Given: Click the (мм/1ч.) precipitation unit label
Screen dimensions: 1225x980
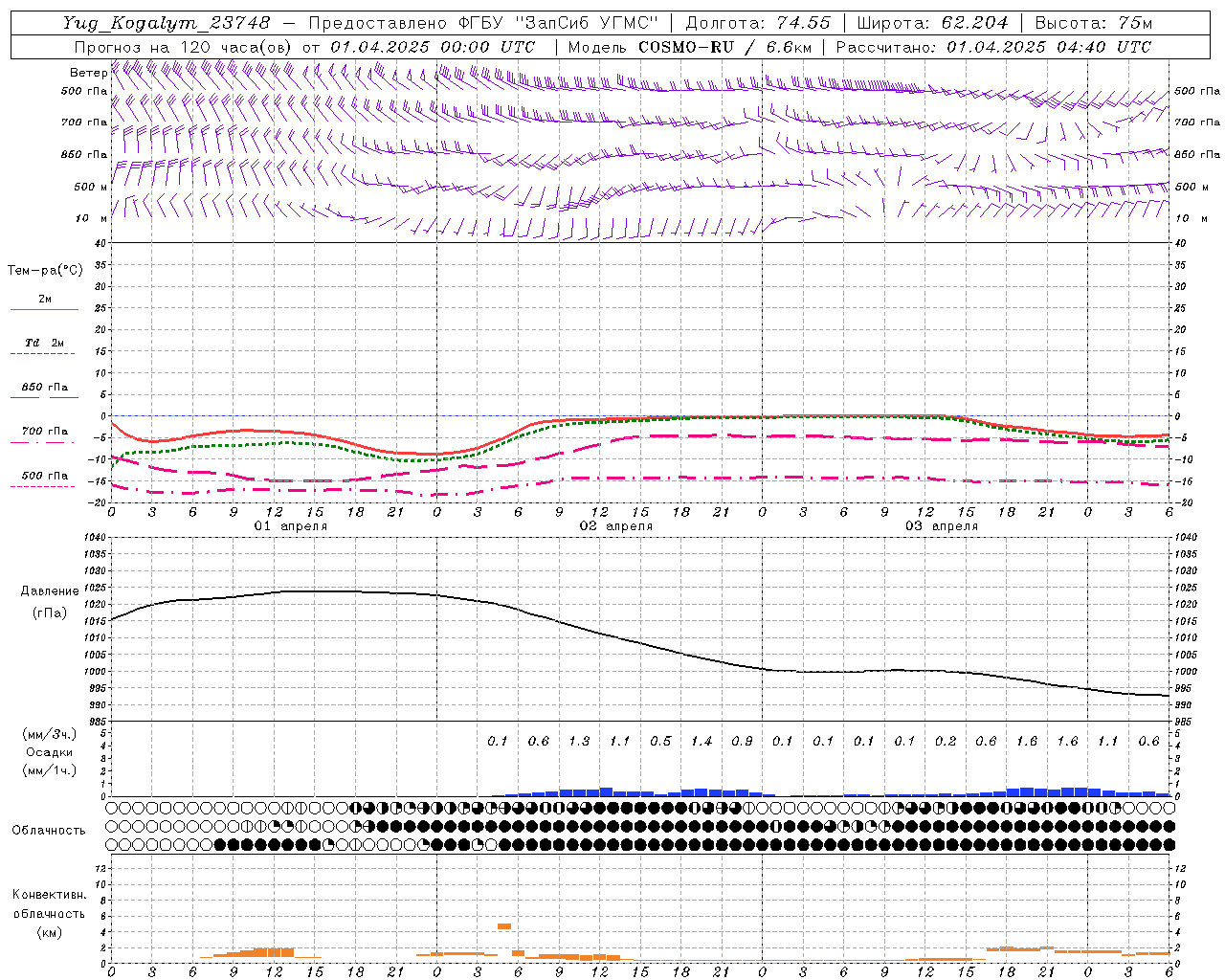Looking at the screenshot, I should (50, 770).
